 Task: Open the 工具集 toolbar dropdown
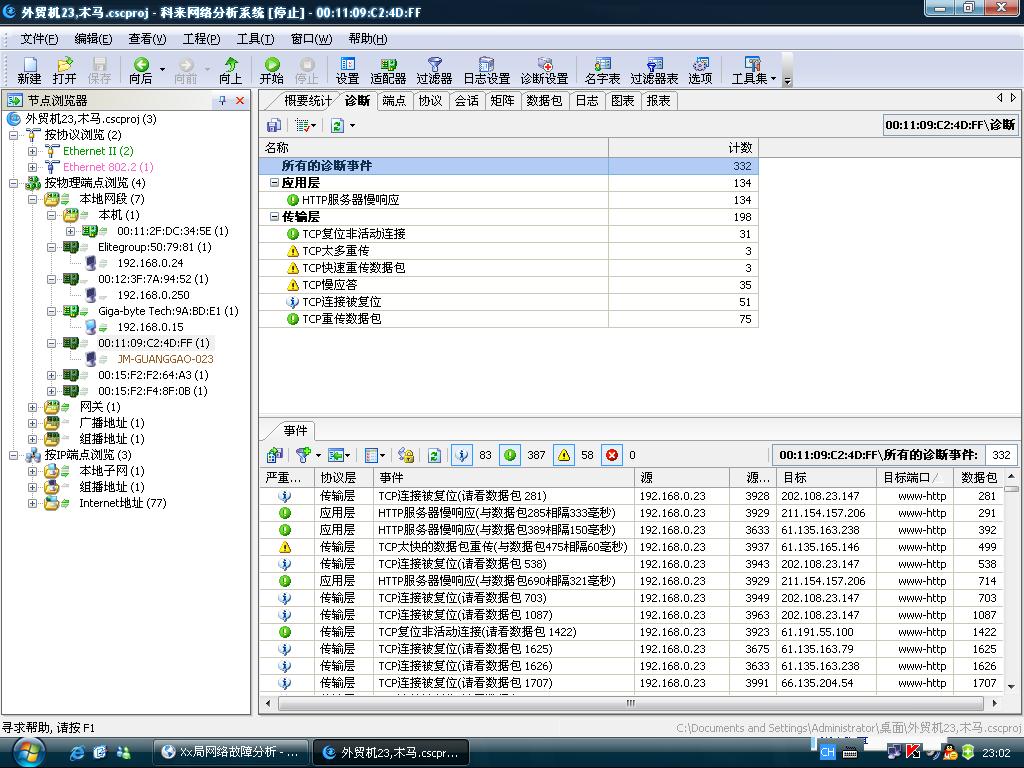click(x=752, y=70)
